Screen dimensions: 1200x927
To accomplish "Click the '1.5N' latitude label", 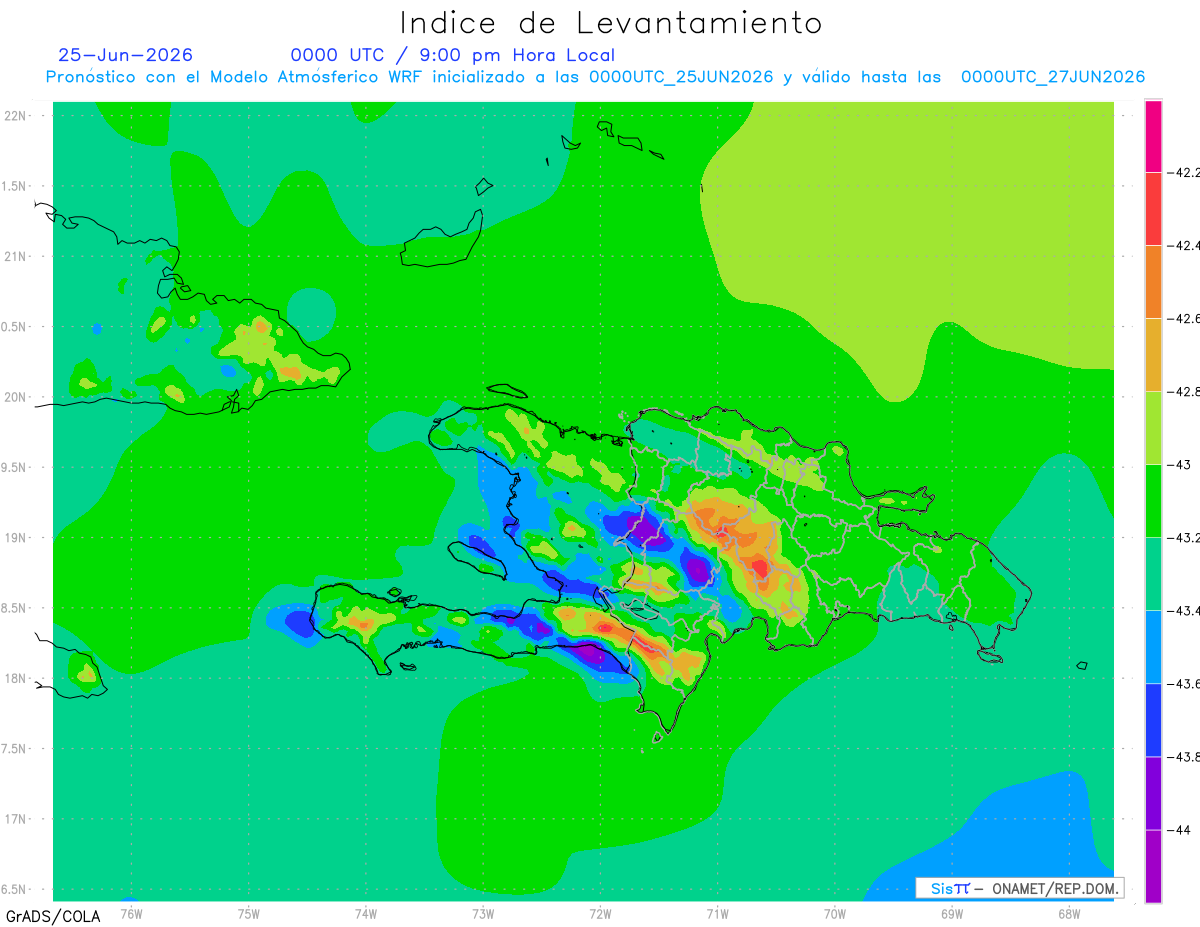I will tap(14, 186).
